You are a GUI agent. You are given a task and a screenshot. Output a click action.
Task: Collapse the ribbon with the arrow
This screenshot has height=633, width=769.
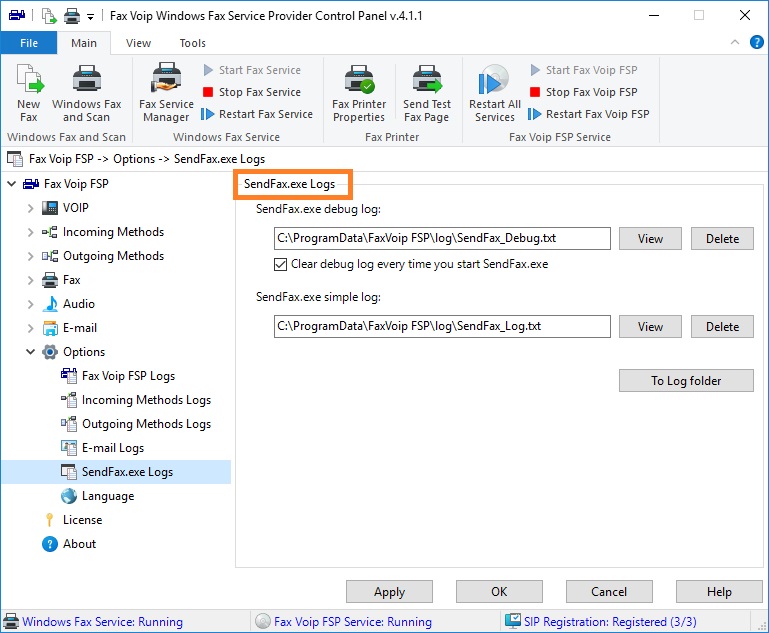pyautogui.click(x=735, y=42)
